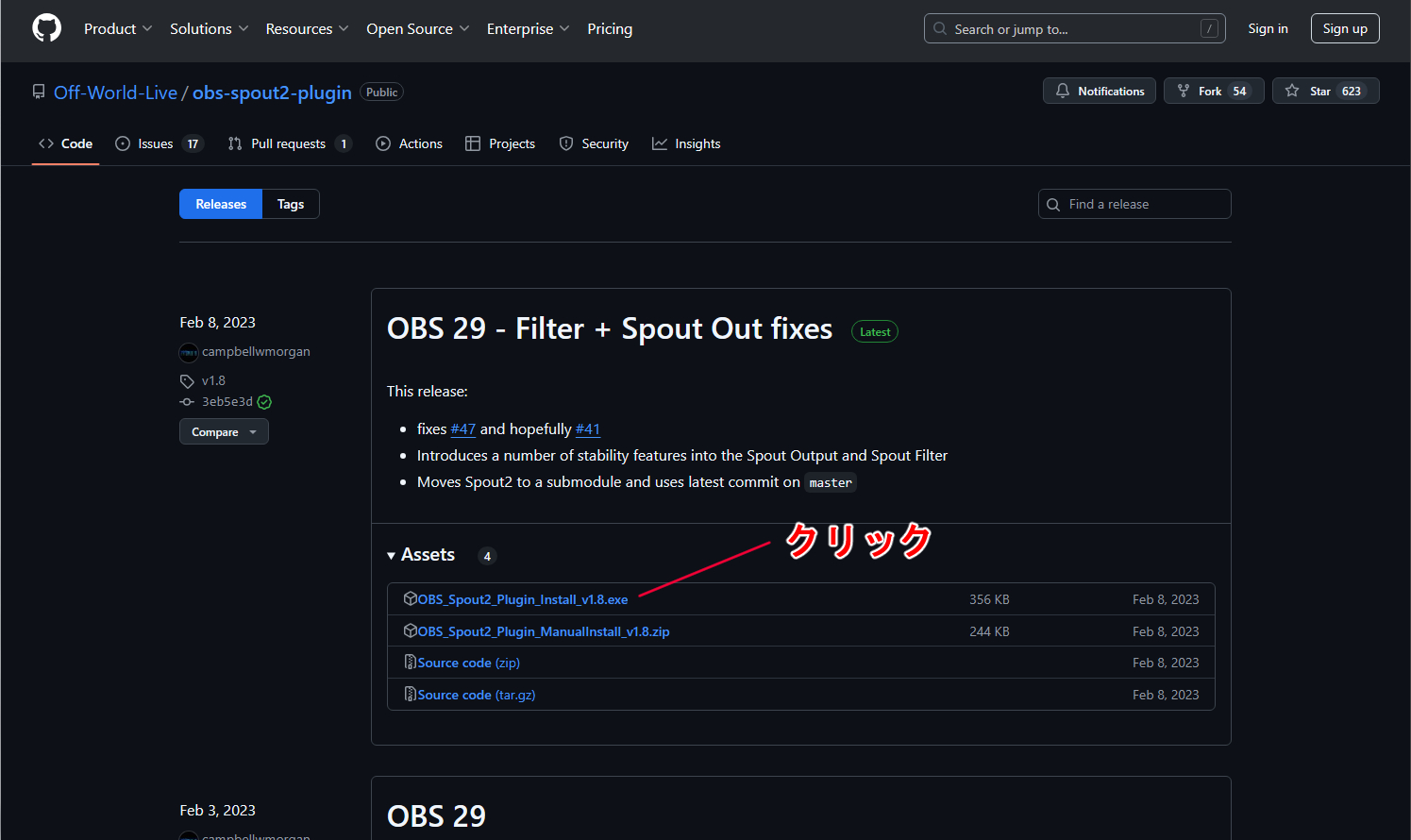1411x840 pixels.
Task: Select the Releases tab button
Action: coord(221,204)
